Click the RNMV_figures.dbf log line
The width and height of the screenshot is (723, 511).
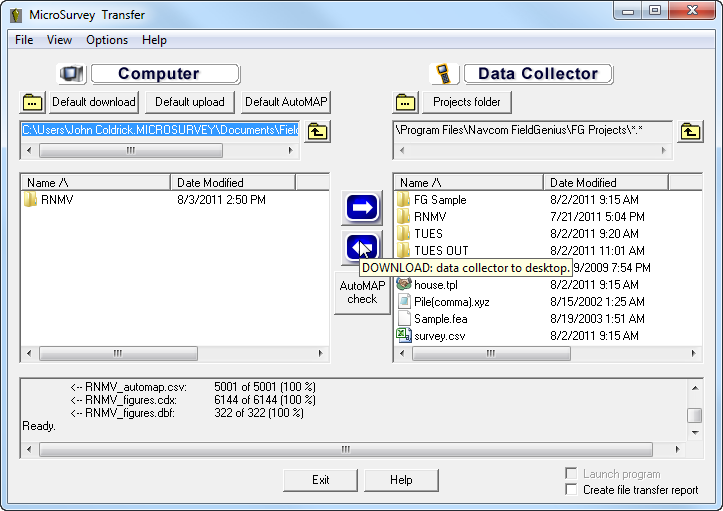coord(187,413)
